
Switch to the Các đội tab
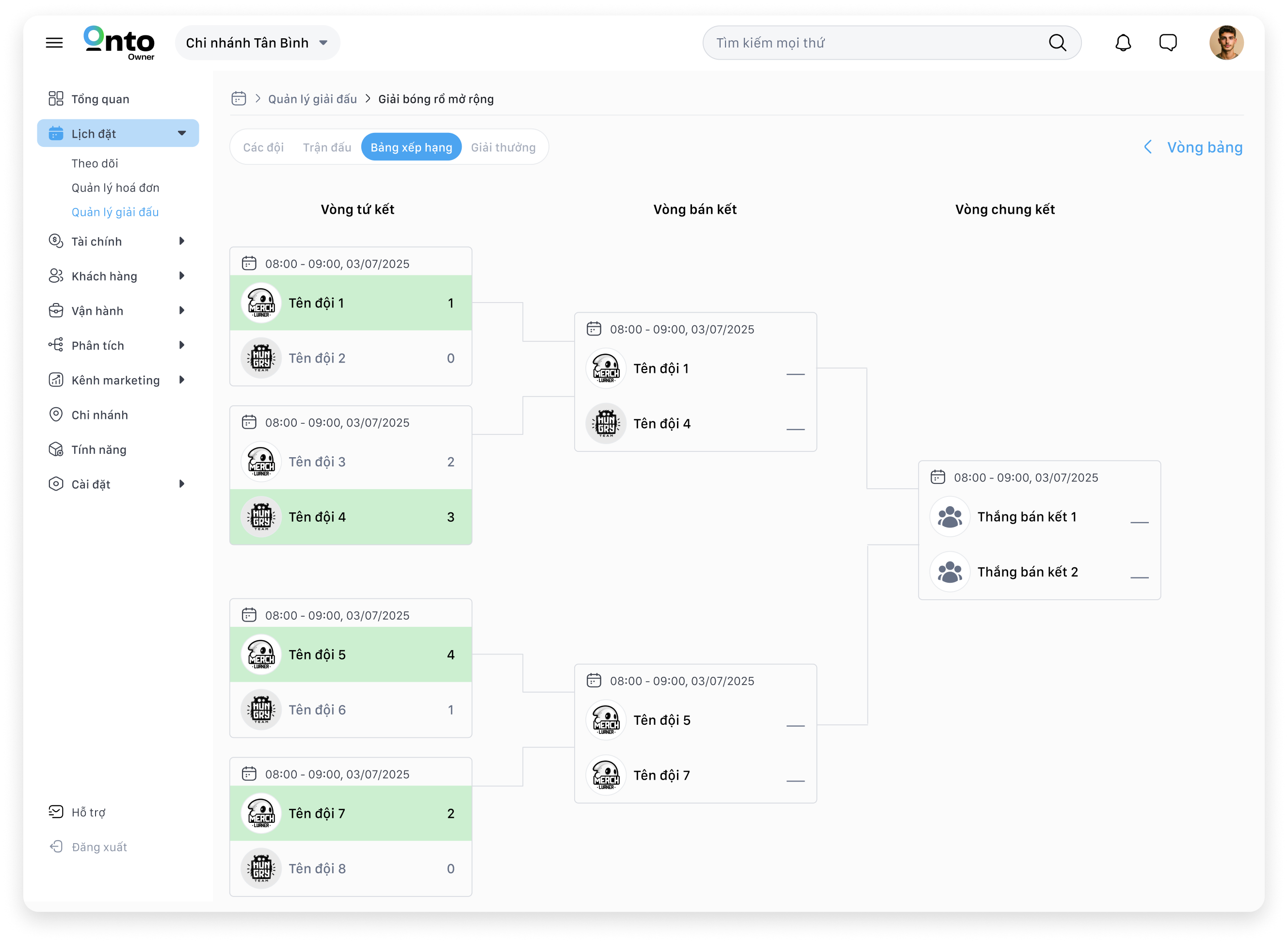263,147
